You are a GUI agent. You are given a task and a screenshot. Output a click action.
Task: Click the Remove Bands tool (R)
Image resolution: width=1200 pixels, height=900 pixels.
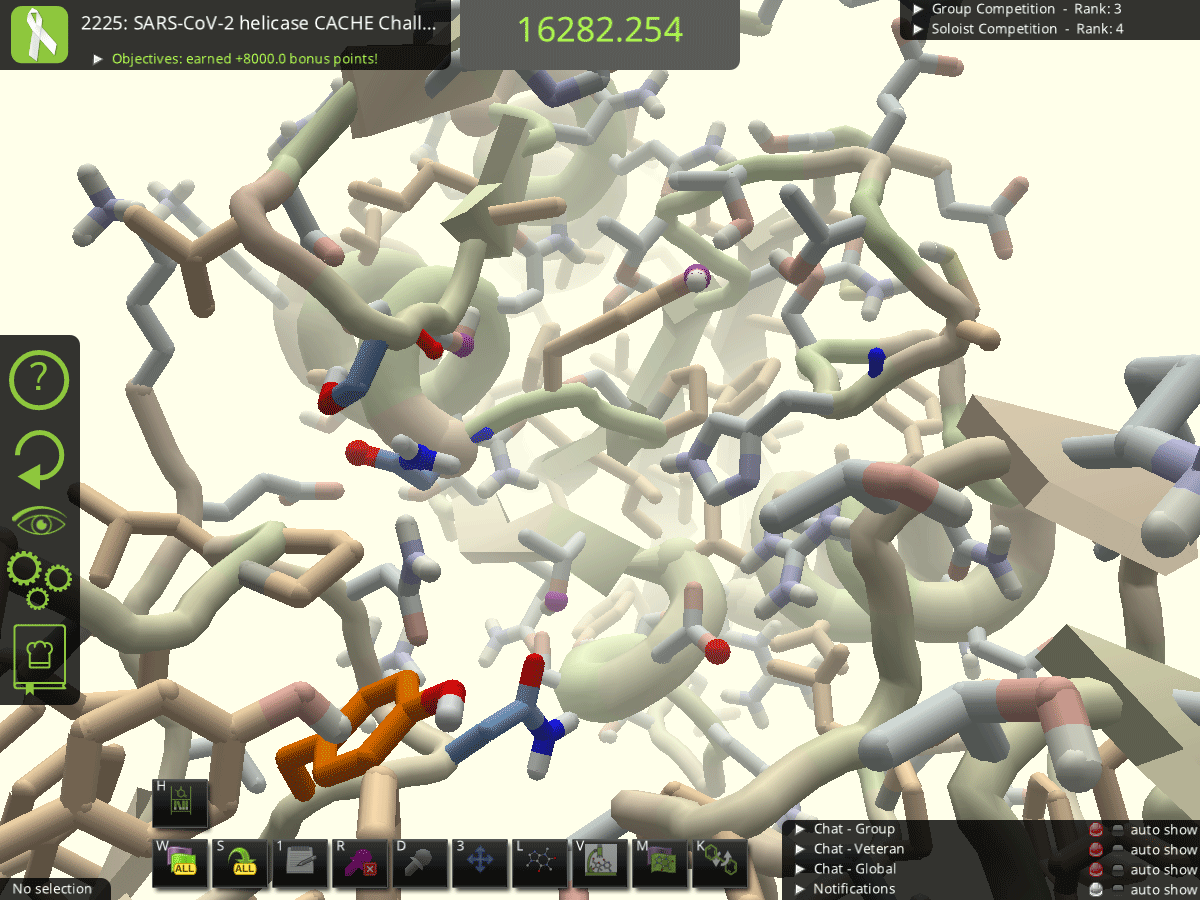tap(360, 864)
